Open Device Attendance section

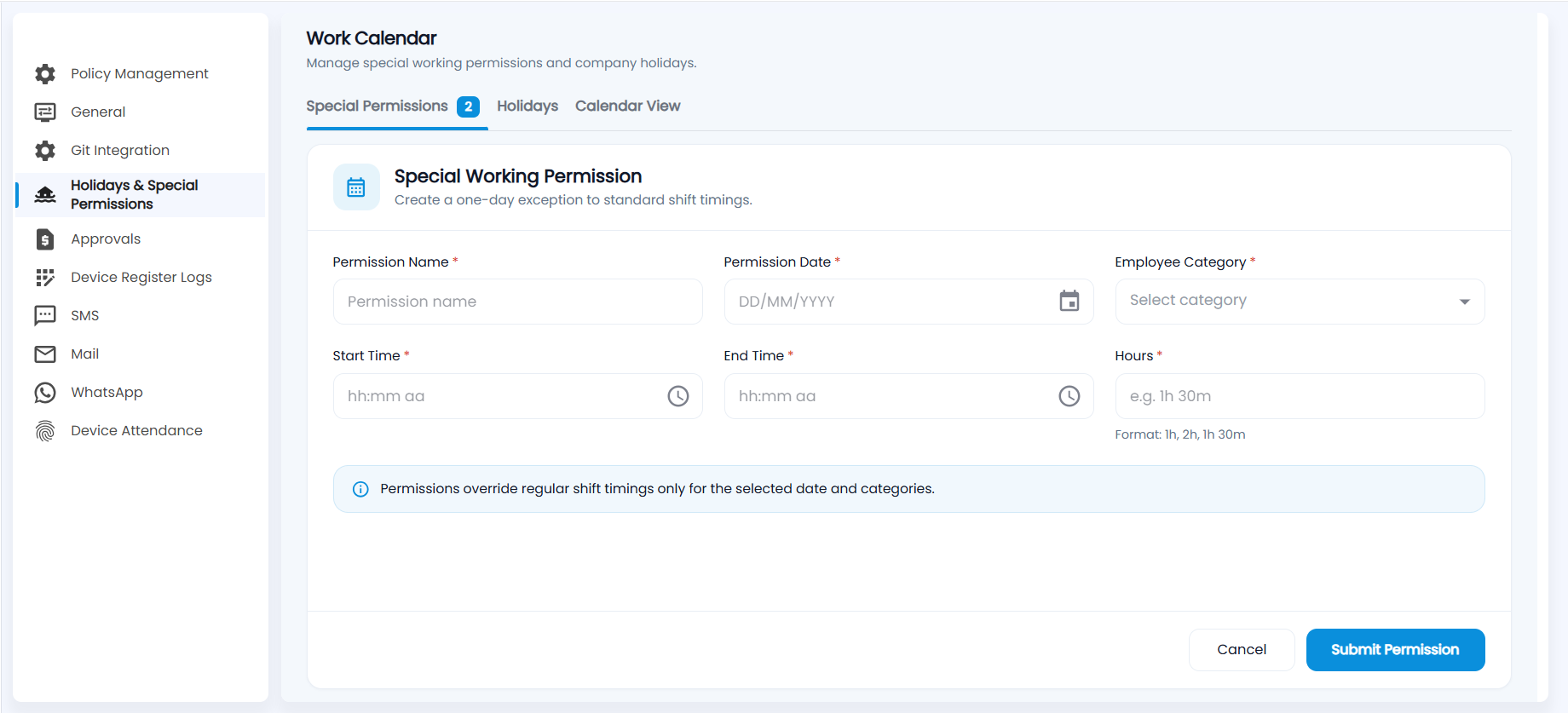(140, 431)
